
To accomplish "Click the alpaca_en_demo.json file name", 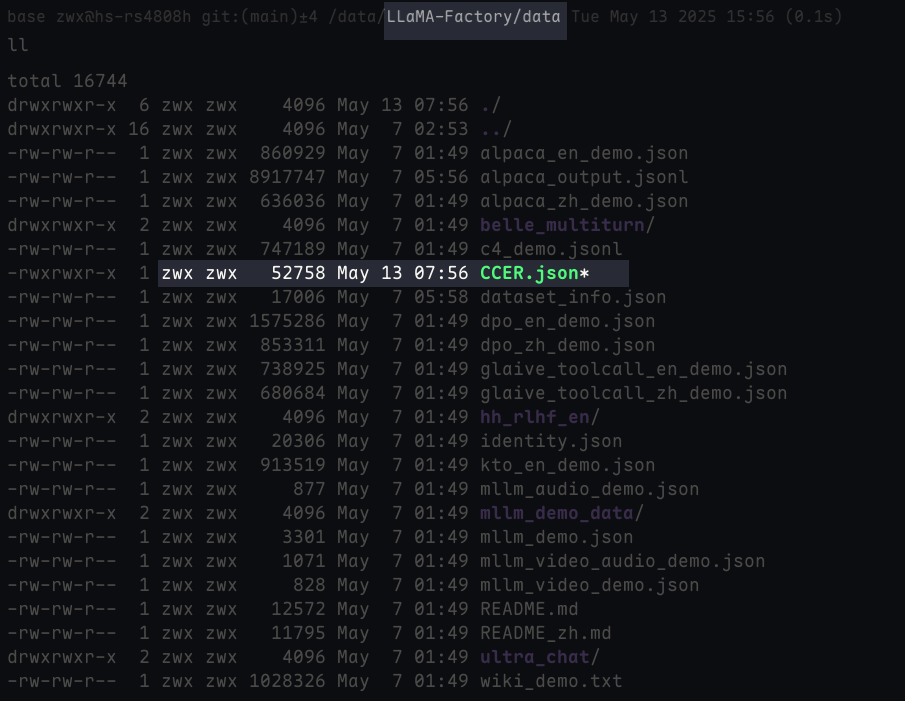I will click(x=584, y=153).
